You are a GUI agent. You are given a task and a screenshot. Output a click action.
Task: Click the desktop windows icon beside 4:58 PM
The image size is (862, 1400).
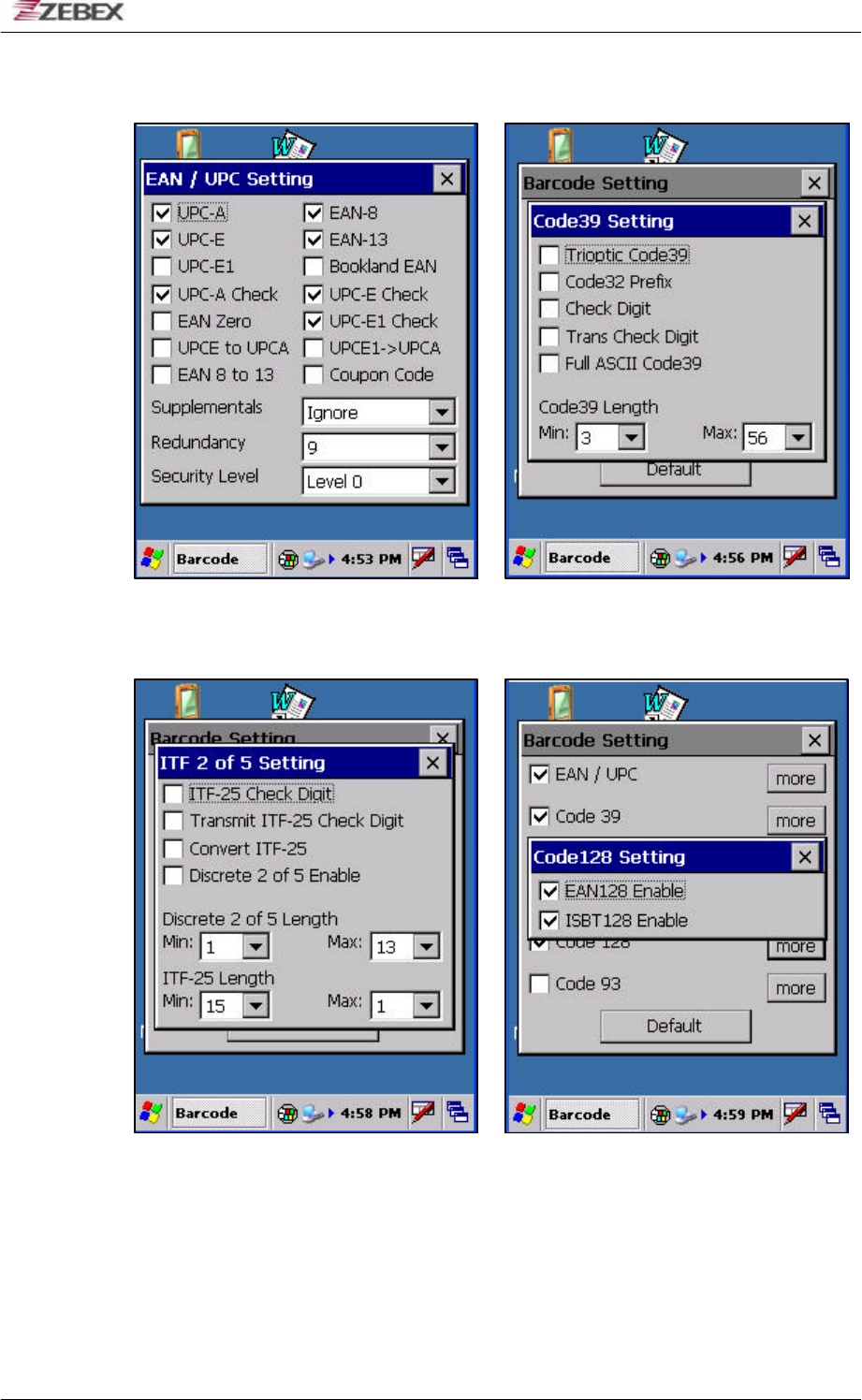click(x=458, y=1112)
